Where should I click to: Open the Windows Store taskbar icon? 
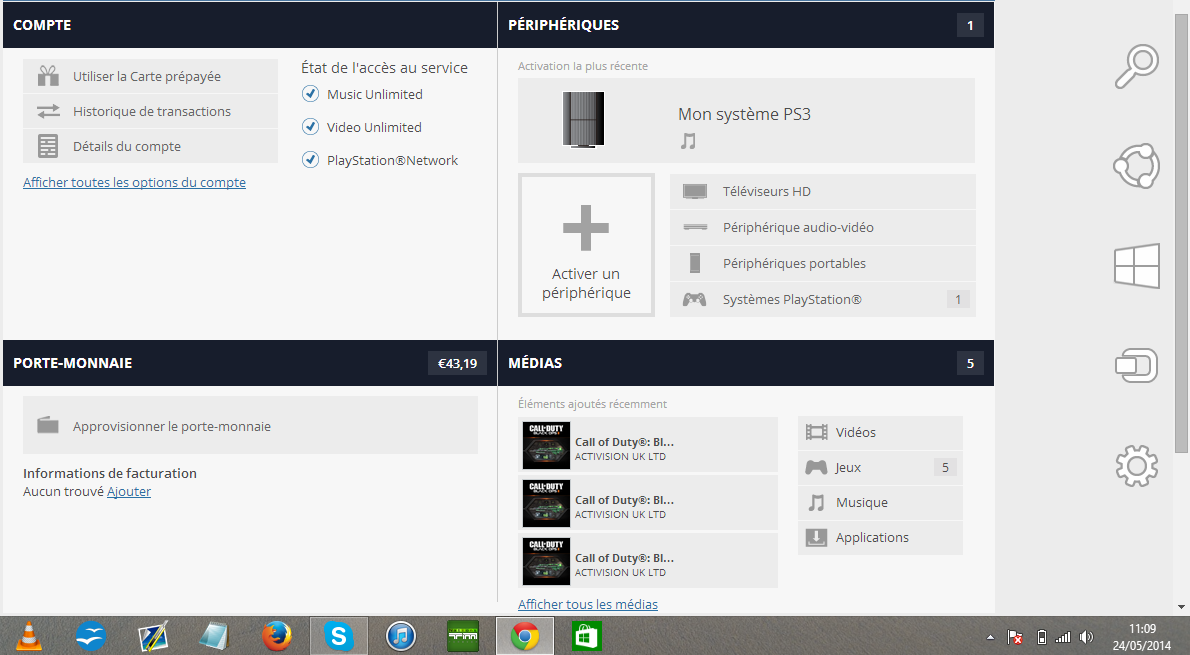tap(587, 636)
